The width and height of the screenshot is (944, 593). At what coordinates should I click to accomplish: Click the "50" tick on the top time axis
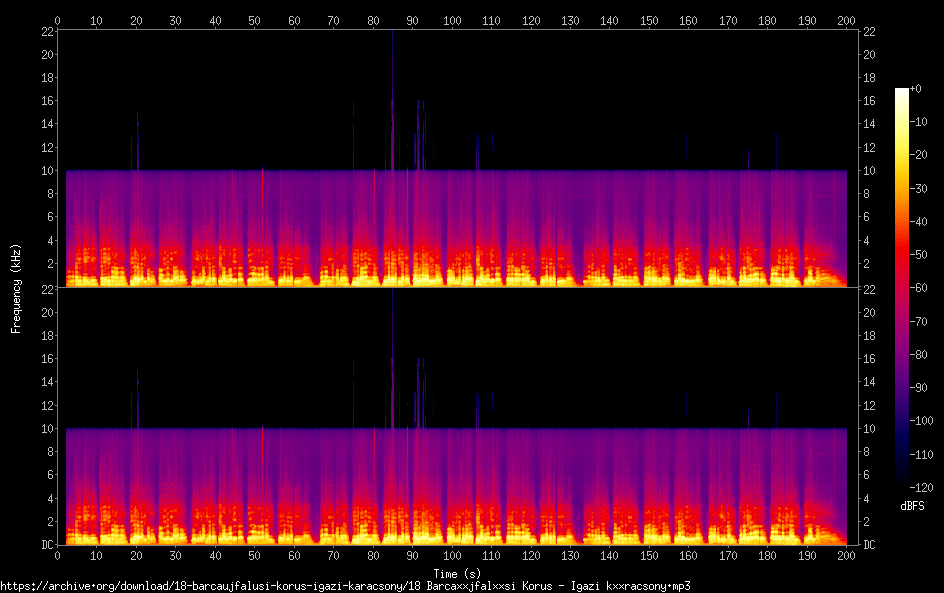[x=255, y=20]
